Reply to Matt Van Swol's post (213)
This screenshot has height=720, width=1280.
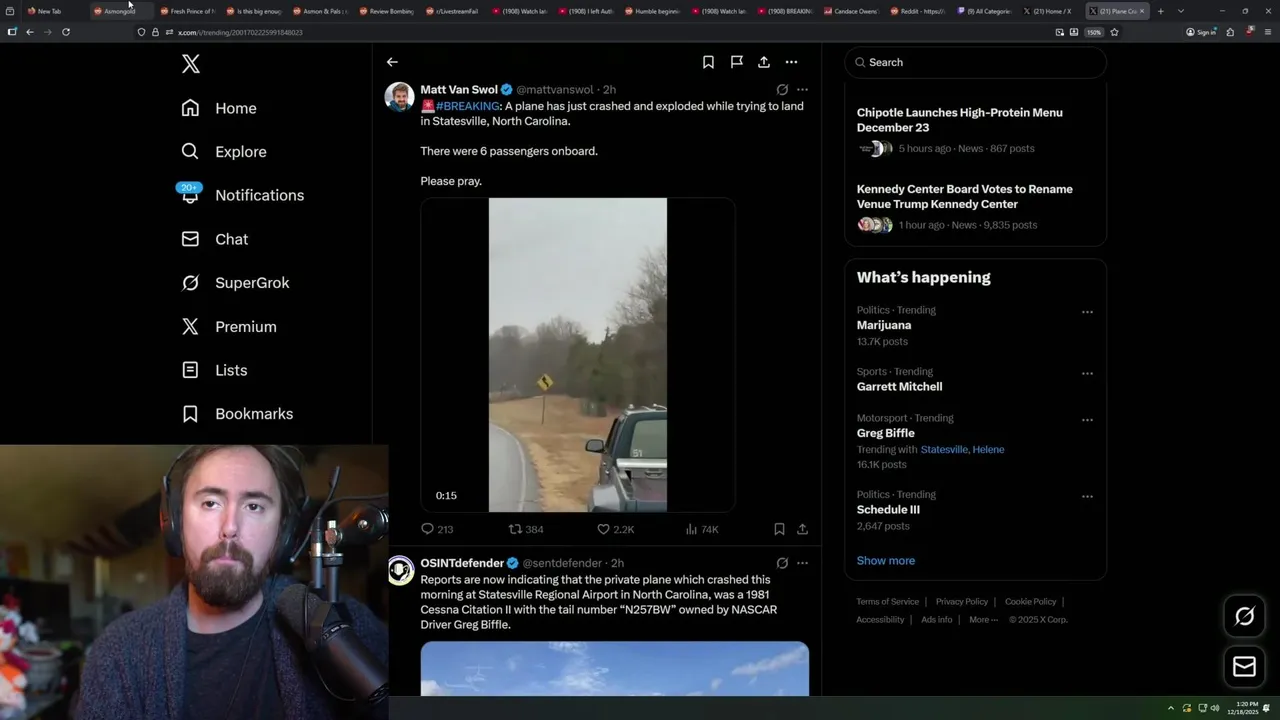[x=437, y=529]
